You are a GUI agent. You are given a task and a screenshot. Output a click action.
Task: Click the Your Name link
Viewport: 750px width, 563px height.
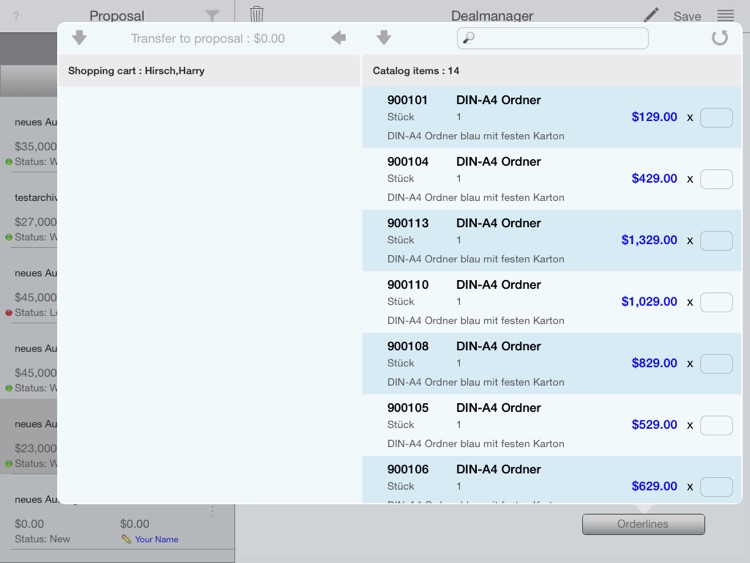click(x=156, y=539)
